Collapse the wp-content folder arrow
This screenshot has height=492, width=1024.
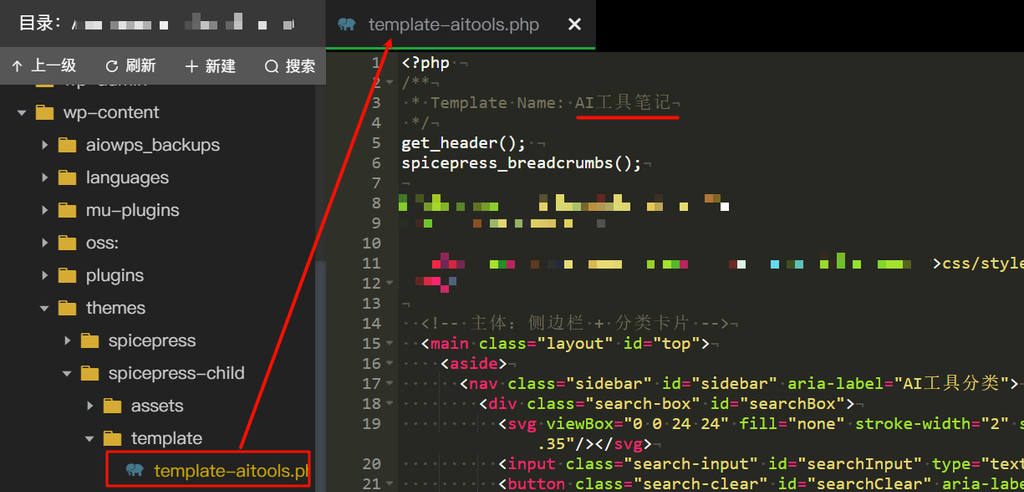coord(22,112)
